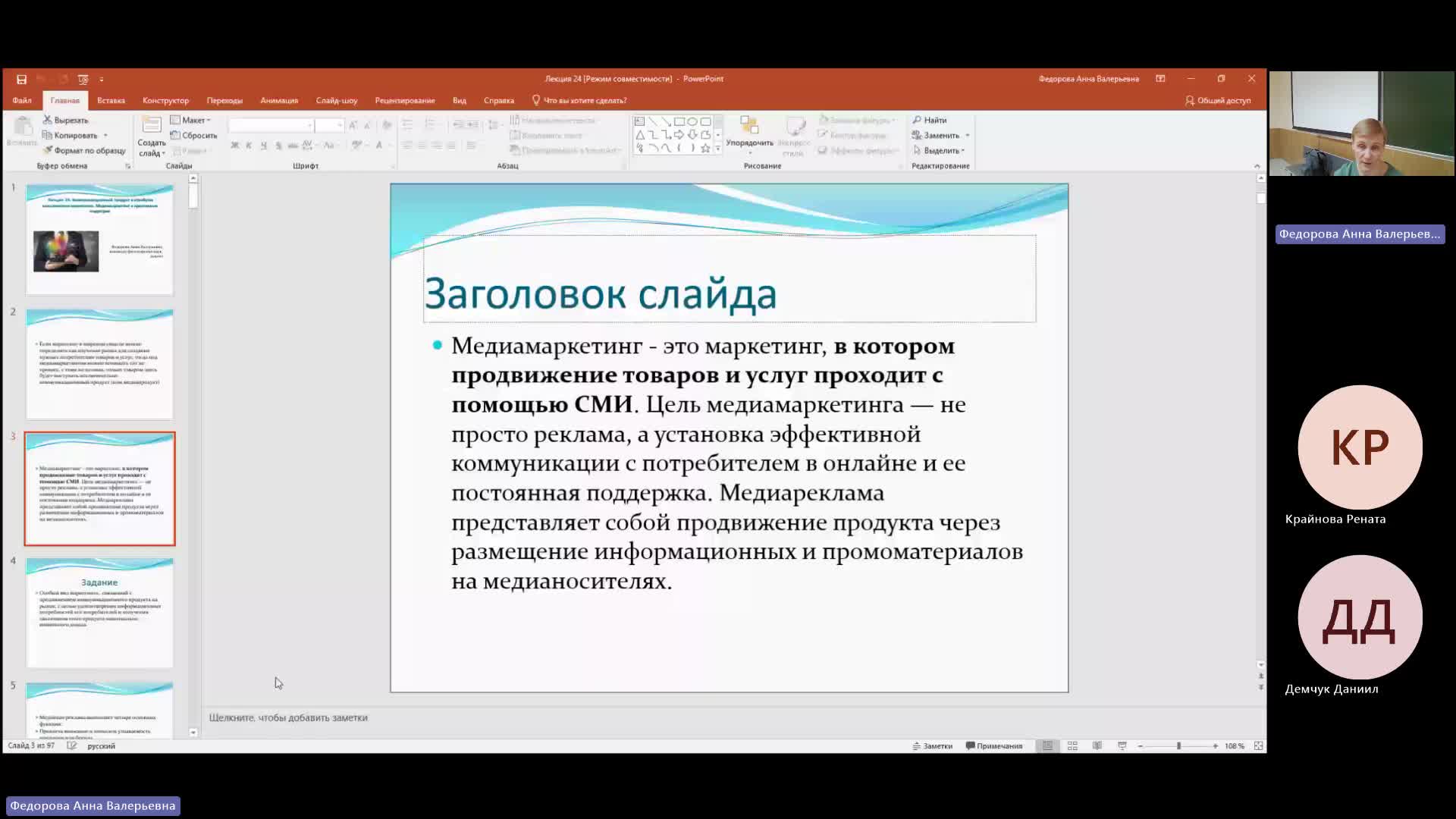The height and width of the screenshot is (819, 1456).
Task: Select slide 1 thumbnail
Action: click(99, 240)
